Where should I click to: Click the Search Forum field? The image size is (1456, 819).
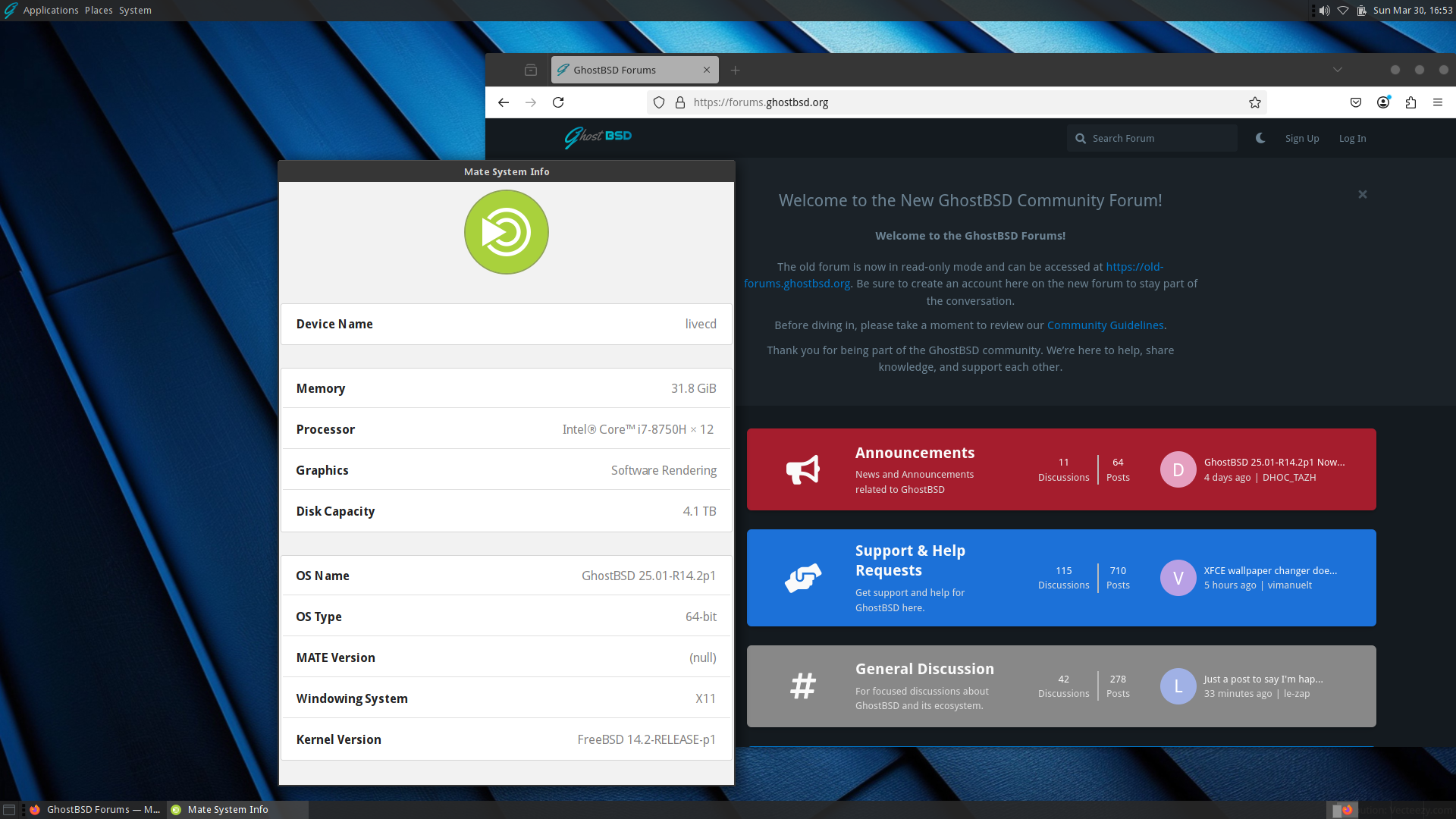click(x=1152, y=138)
